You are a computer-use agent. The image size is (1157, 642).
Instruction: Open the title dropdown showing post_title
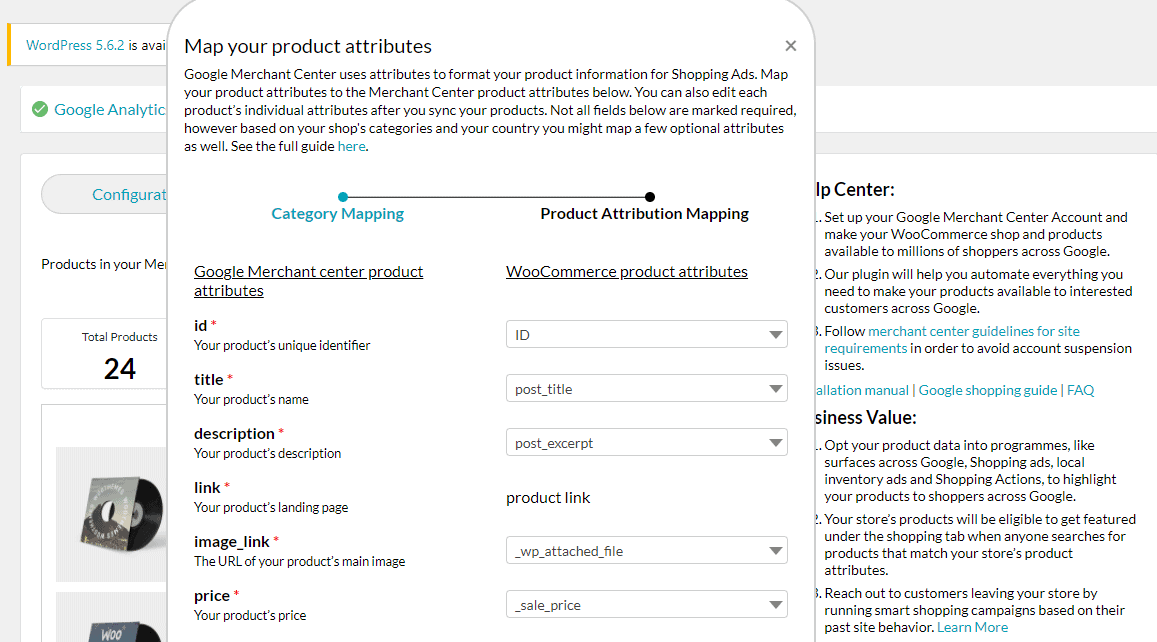click(x=646, y=388)
